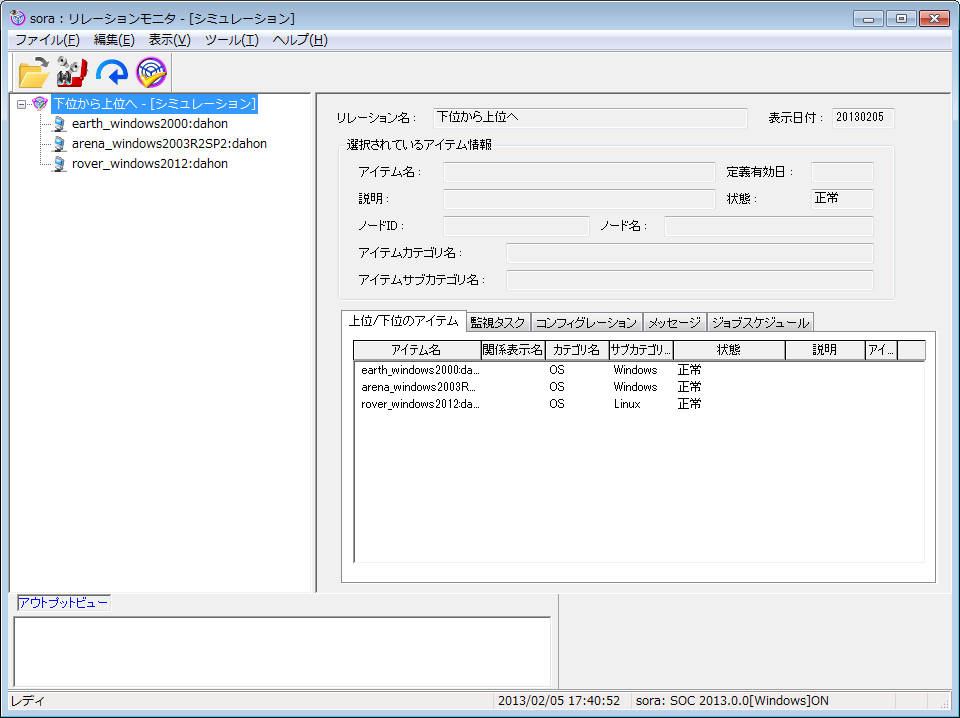Click the root relation icon in tree

point(40,103)
